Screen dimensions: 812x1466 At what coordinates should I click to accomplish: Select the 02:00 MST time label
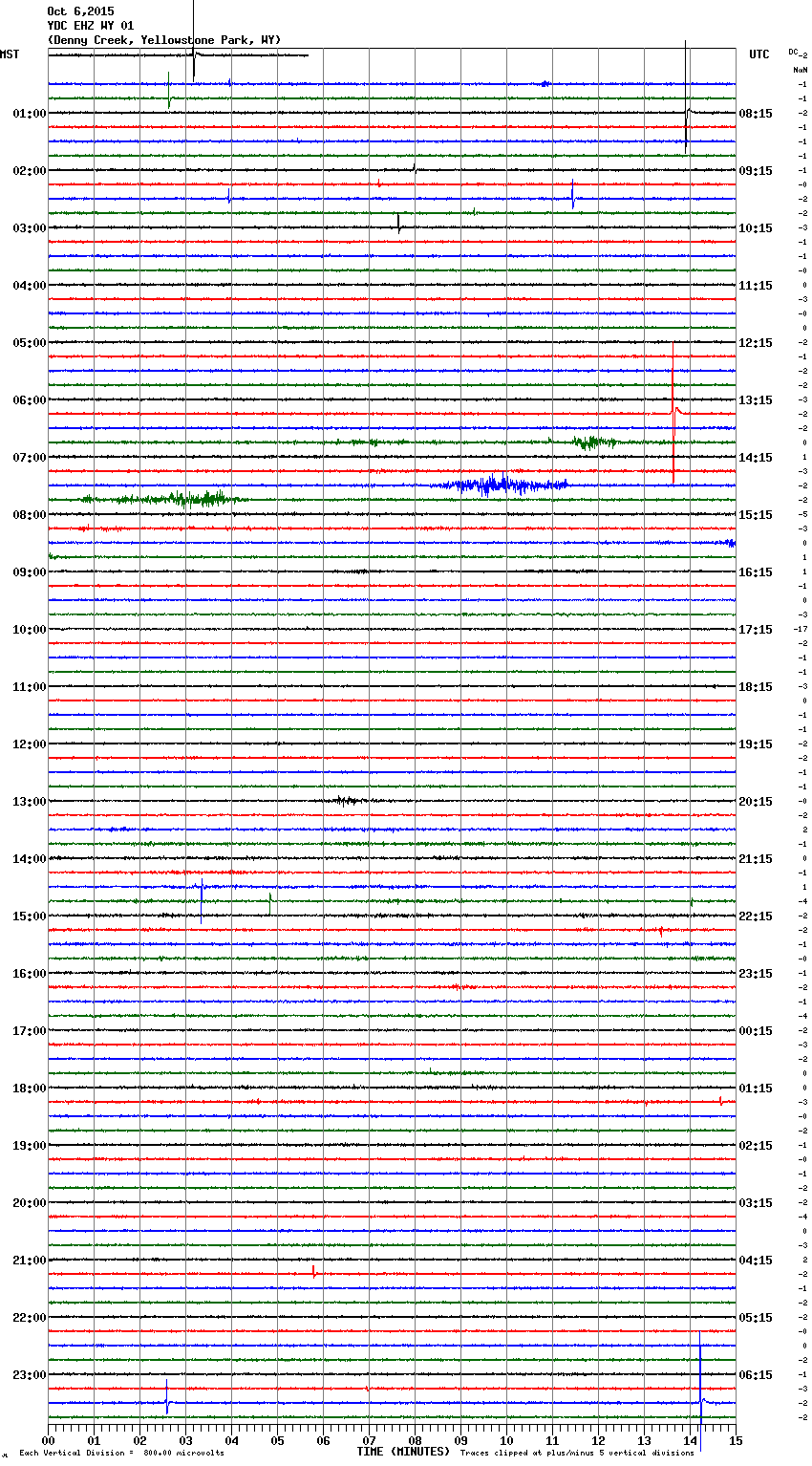[29, 171]
